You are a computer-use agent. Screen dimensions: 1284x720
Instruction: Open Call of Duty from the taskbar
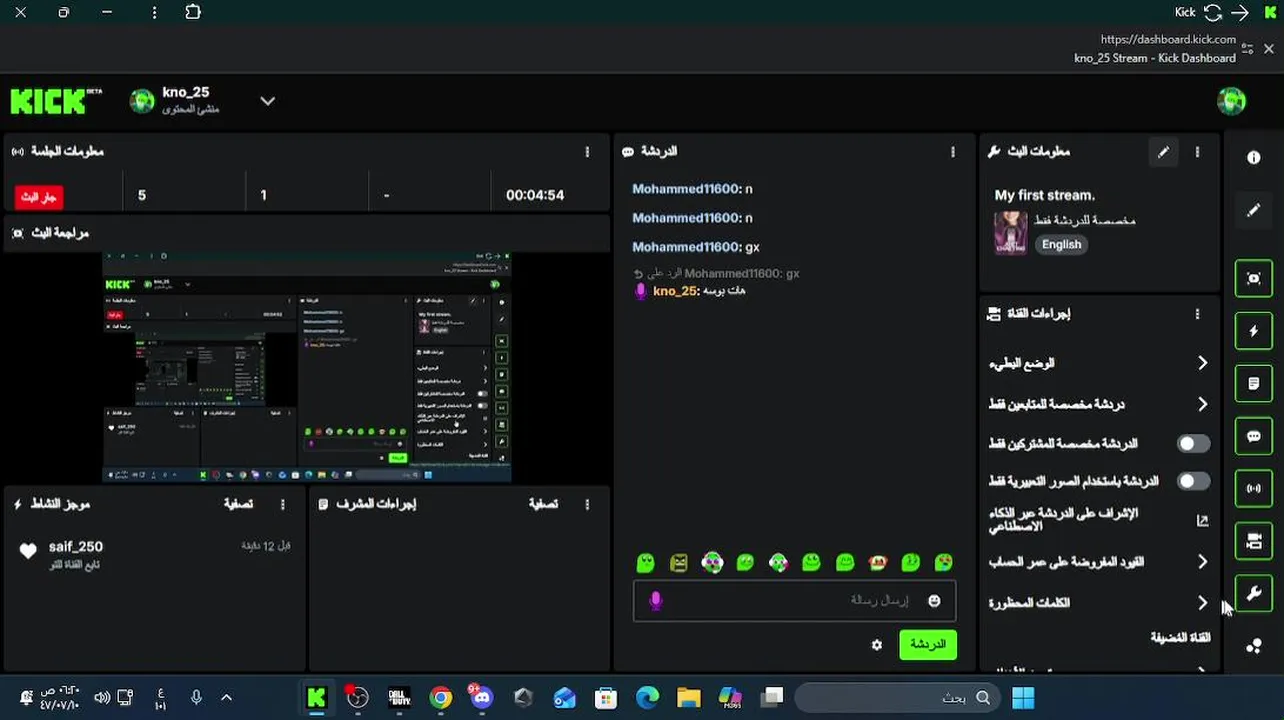pos(399,697)
